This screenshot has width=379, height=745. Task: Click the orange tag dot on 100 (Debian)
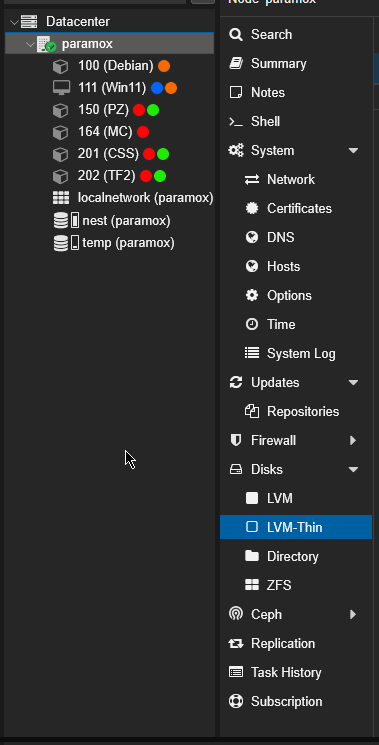(164, 66)
